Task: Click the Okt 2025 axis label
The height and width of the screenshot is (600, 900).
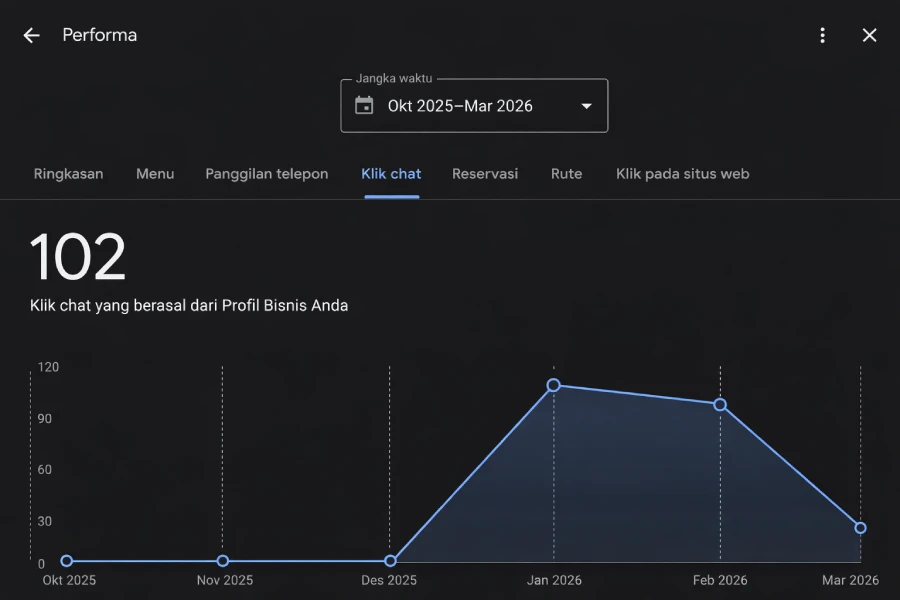Action: pyautogui.click(x=69, y=580)
